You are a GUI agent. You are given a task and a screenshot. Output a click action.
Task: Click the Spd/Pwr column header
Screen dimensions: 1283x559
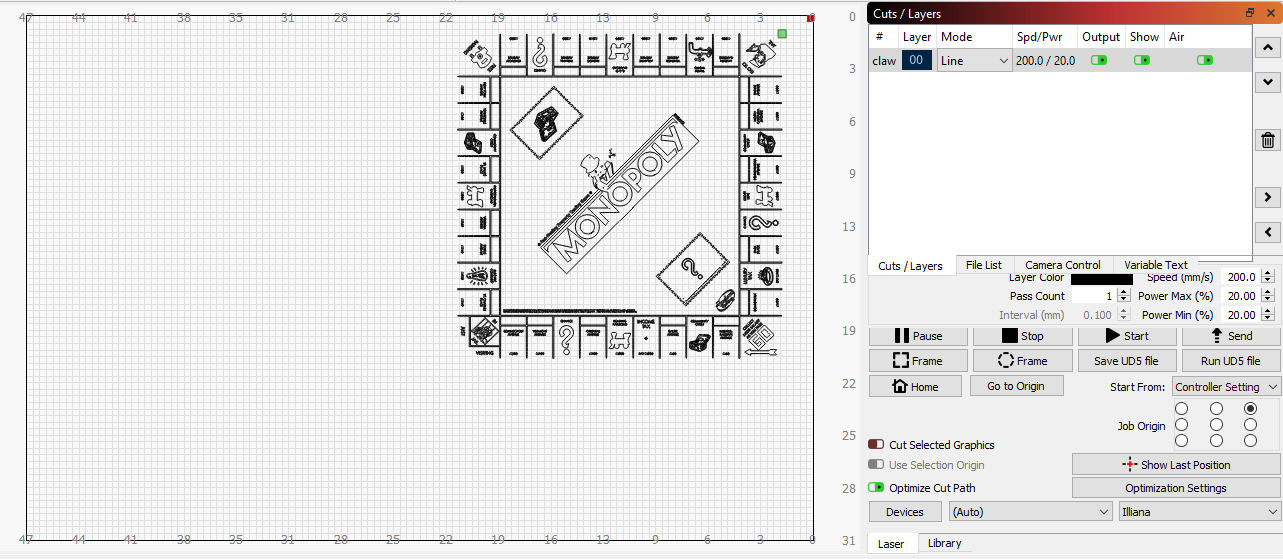1039,37
